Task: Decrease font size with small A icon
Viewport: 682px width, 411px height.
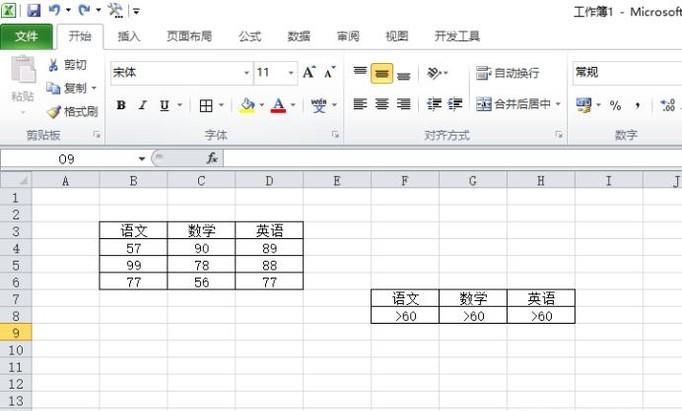Action: 330,72
